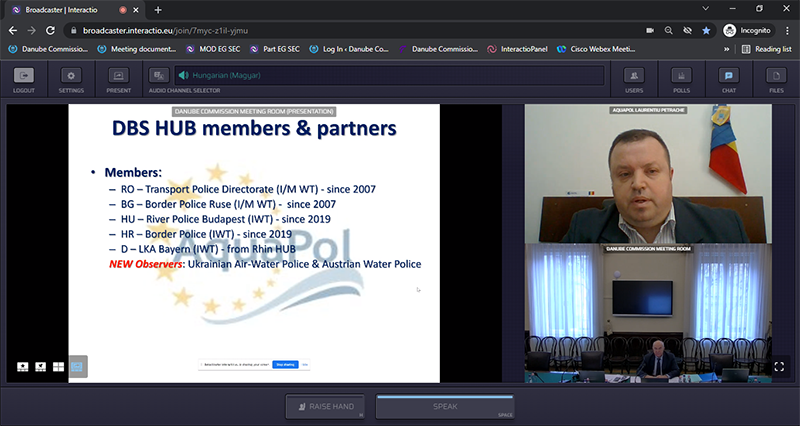Mute the Hungarian channel speaker icon
Screen dimensions: 800x426
(184, 76)
